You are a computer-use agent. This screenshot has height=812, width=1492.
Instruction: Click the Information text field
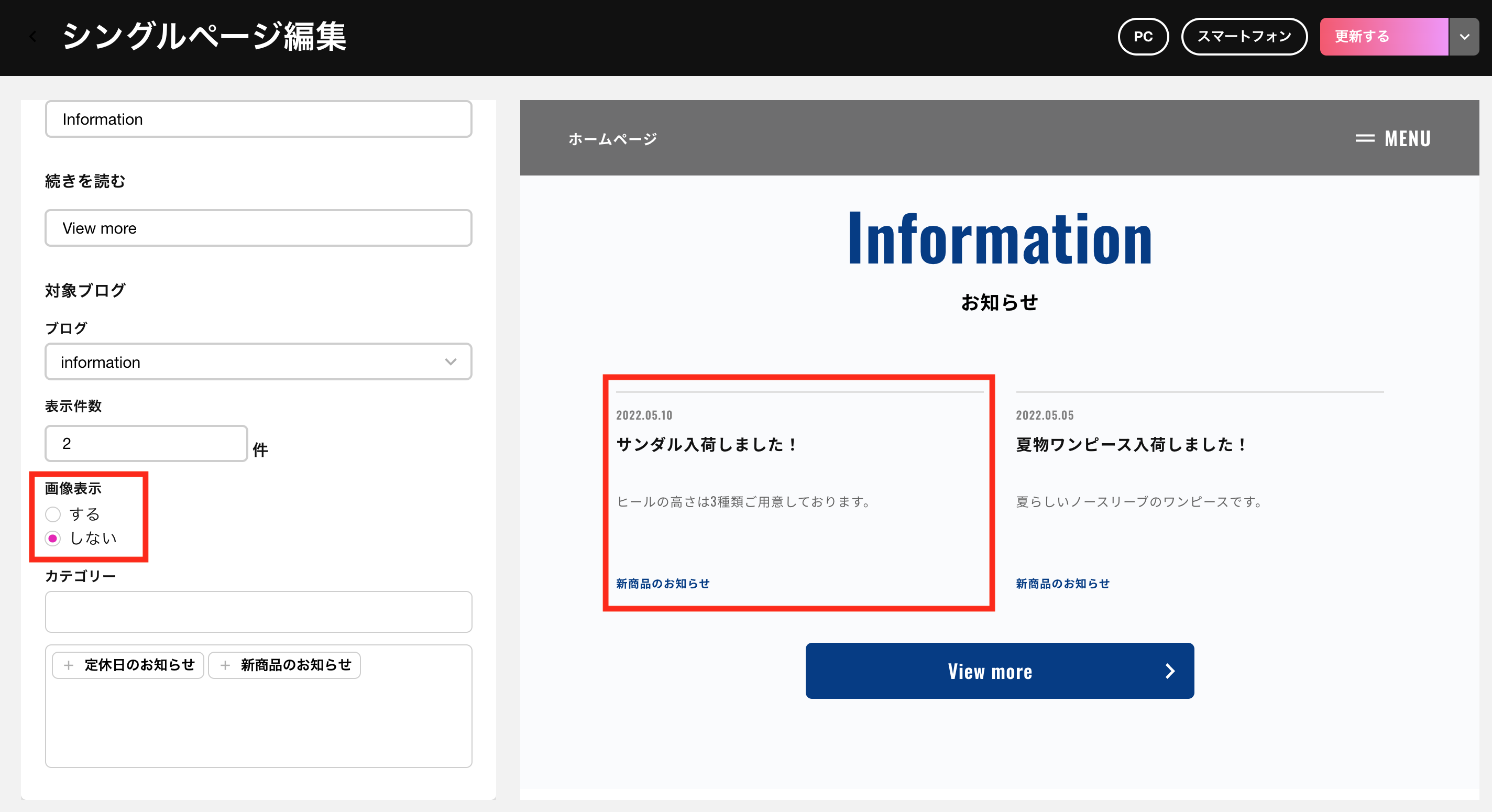point(258,119)
